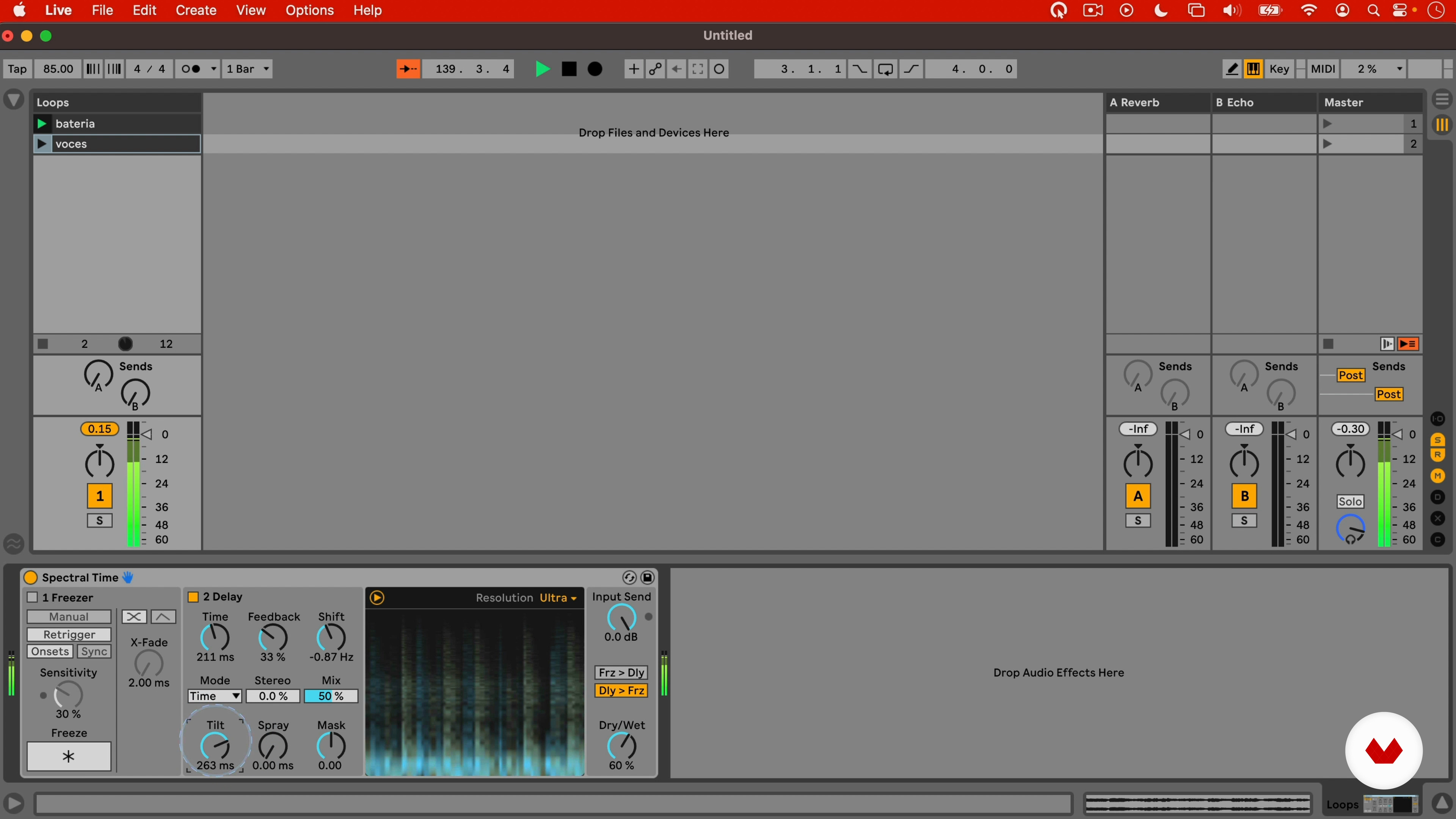This screenshot has width=1456, height=819.
Task: Open the metronome settings dropdown arrow
Action: tap(213, 69)
